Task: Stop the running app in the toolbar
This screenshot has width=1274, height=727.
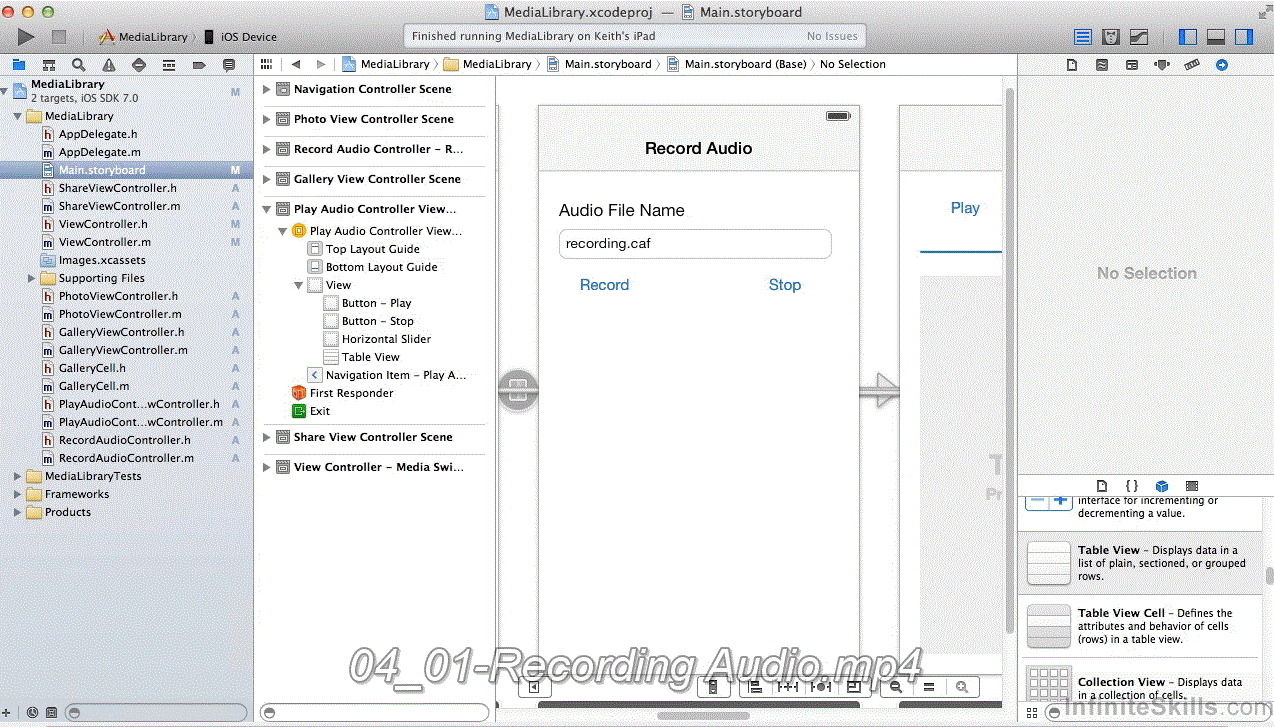Action: (59, 37)
